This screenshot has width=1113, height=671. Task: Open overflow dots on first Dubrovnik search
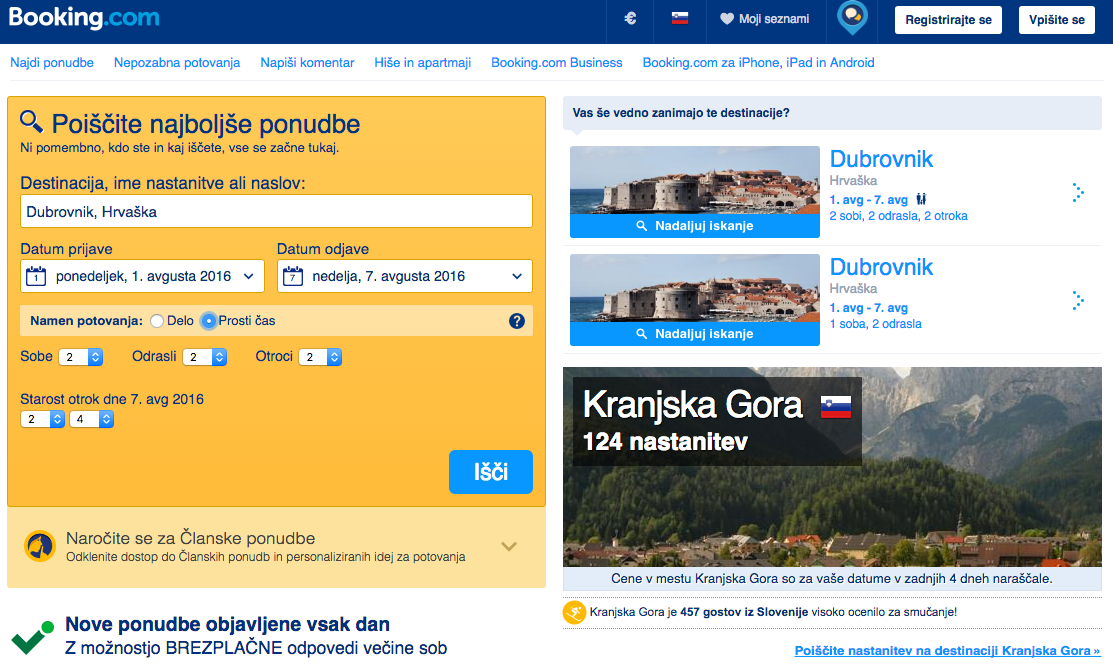click(x=1078, y=190)
